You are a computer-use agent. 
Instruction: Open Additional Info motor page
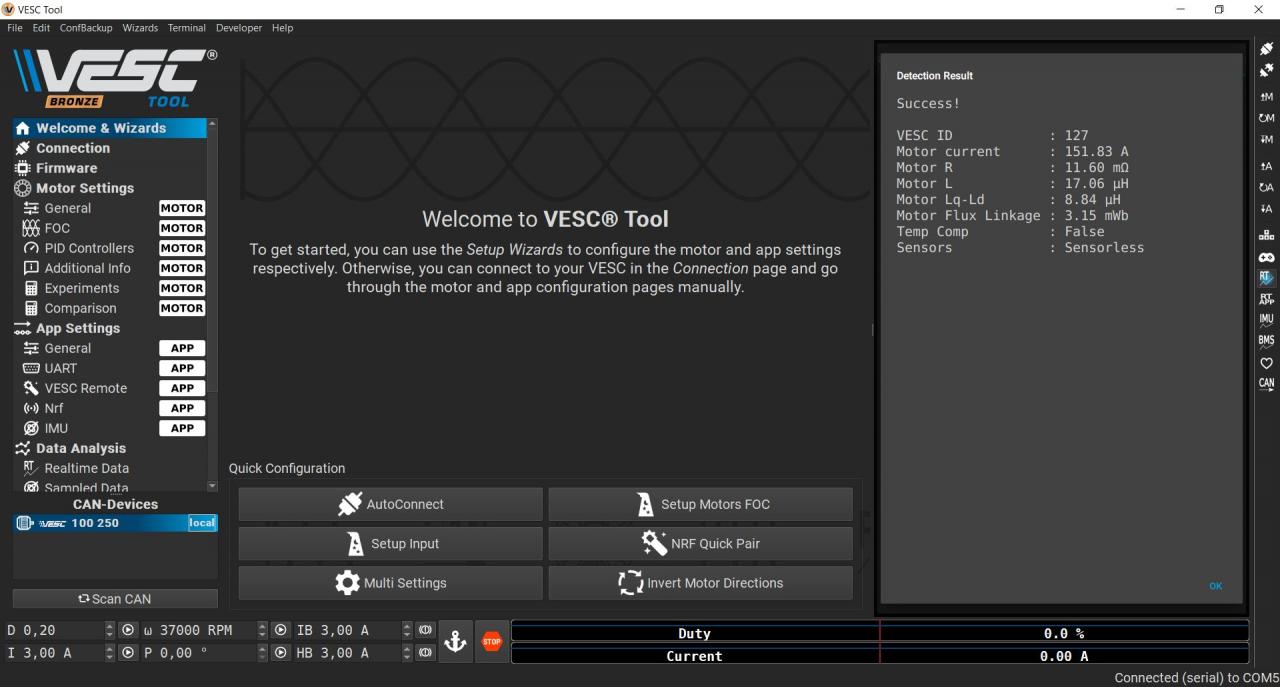tap(109, 268)
